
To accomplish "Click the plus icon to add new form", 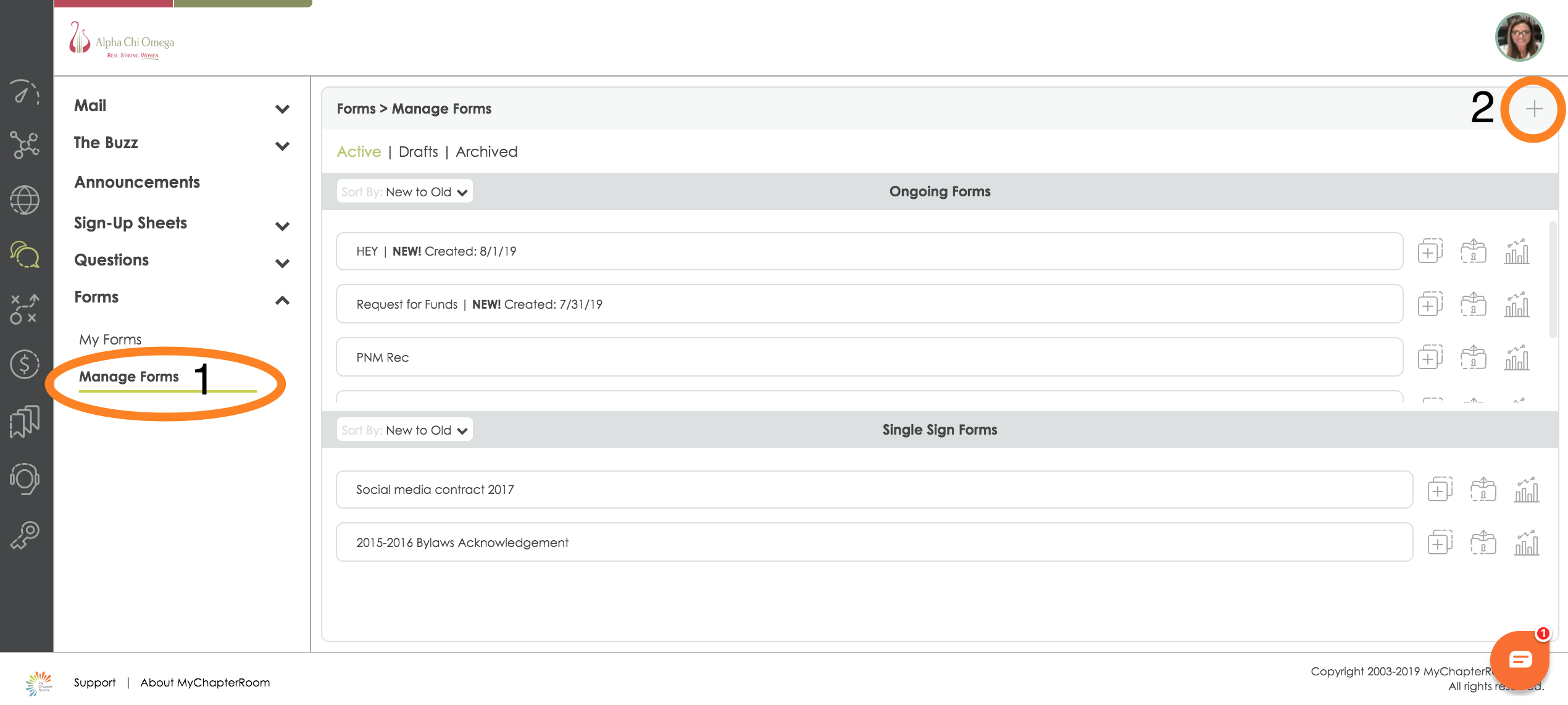I will point(1533,109).
